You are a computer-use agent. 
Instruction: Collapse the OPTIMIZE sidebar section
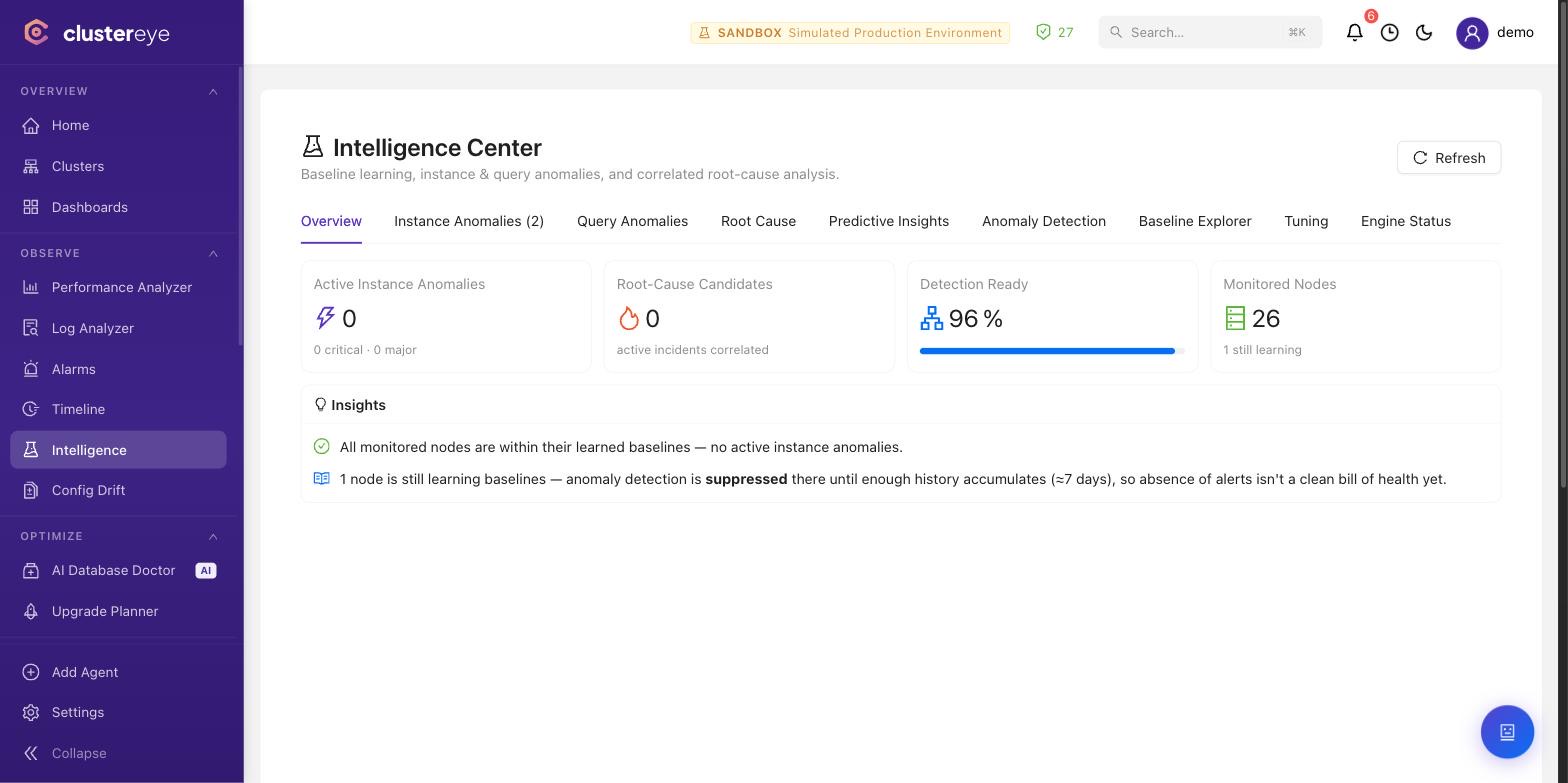[x=213, y=536]
